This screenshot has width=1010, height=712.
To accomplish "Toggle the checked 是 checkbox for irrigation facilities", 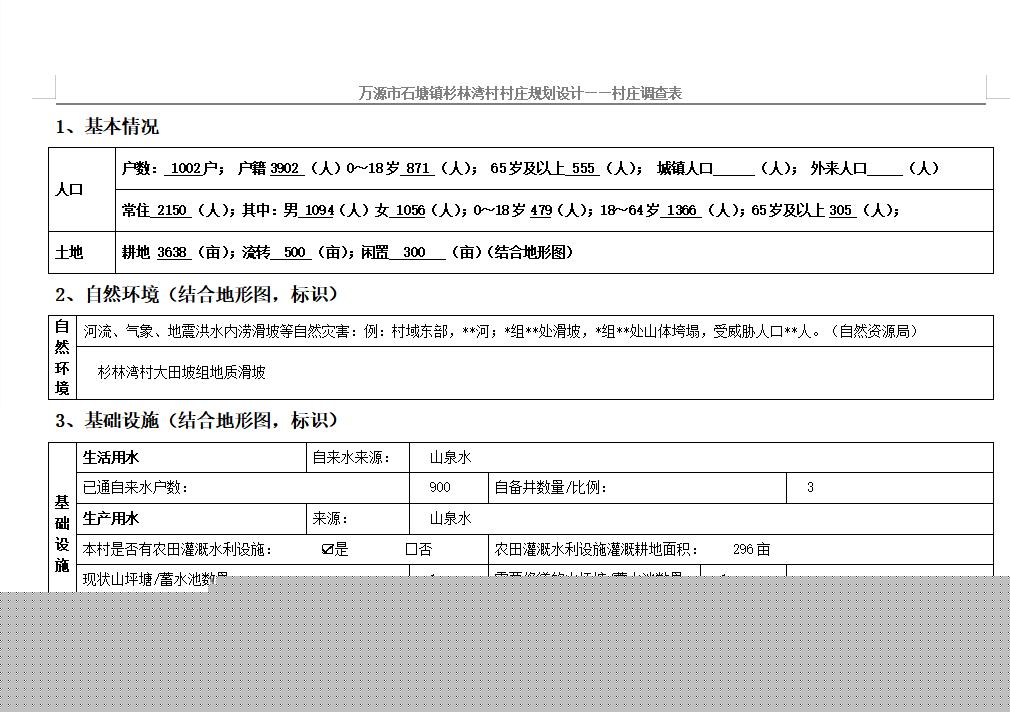I will point(327,549).
